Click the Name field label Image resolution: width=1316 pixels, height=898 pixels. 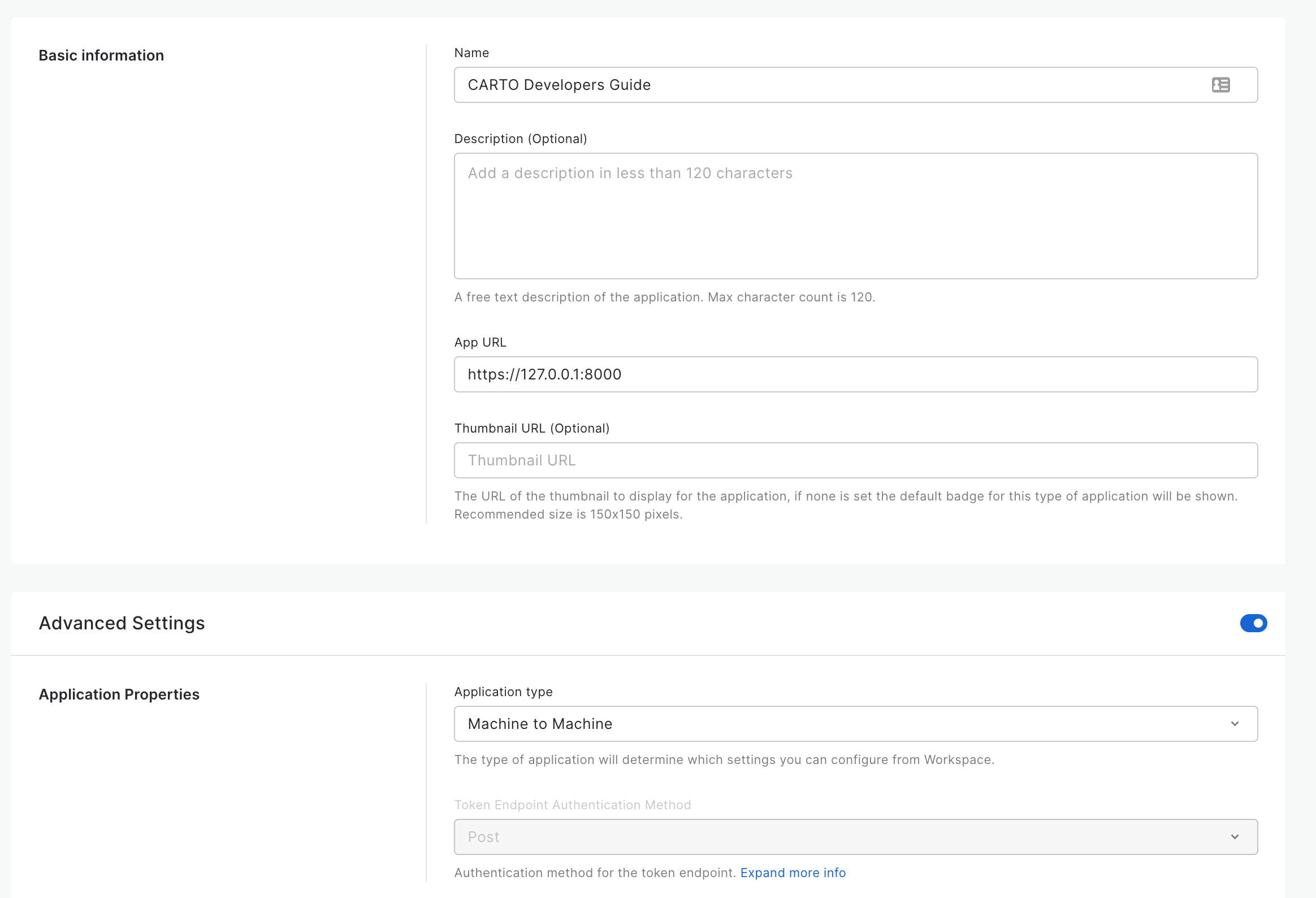(471, 53)
